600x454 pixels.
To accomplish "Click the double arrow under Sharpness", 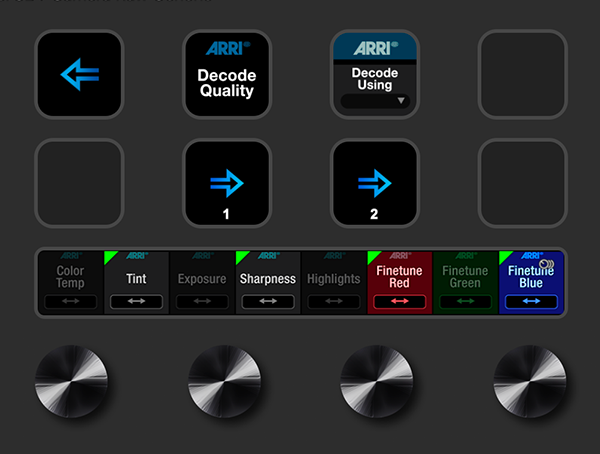I will tap(268, 301).
